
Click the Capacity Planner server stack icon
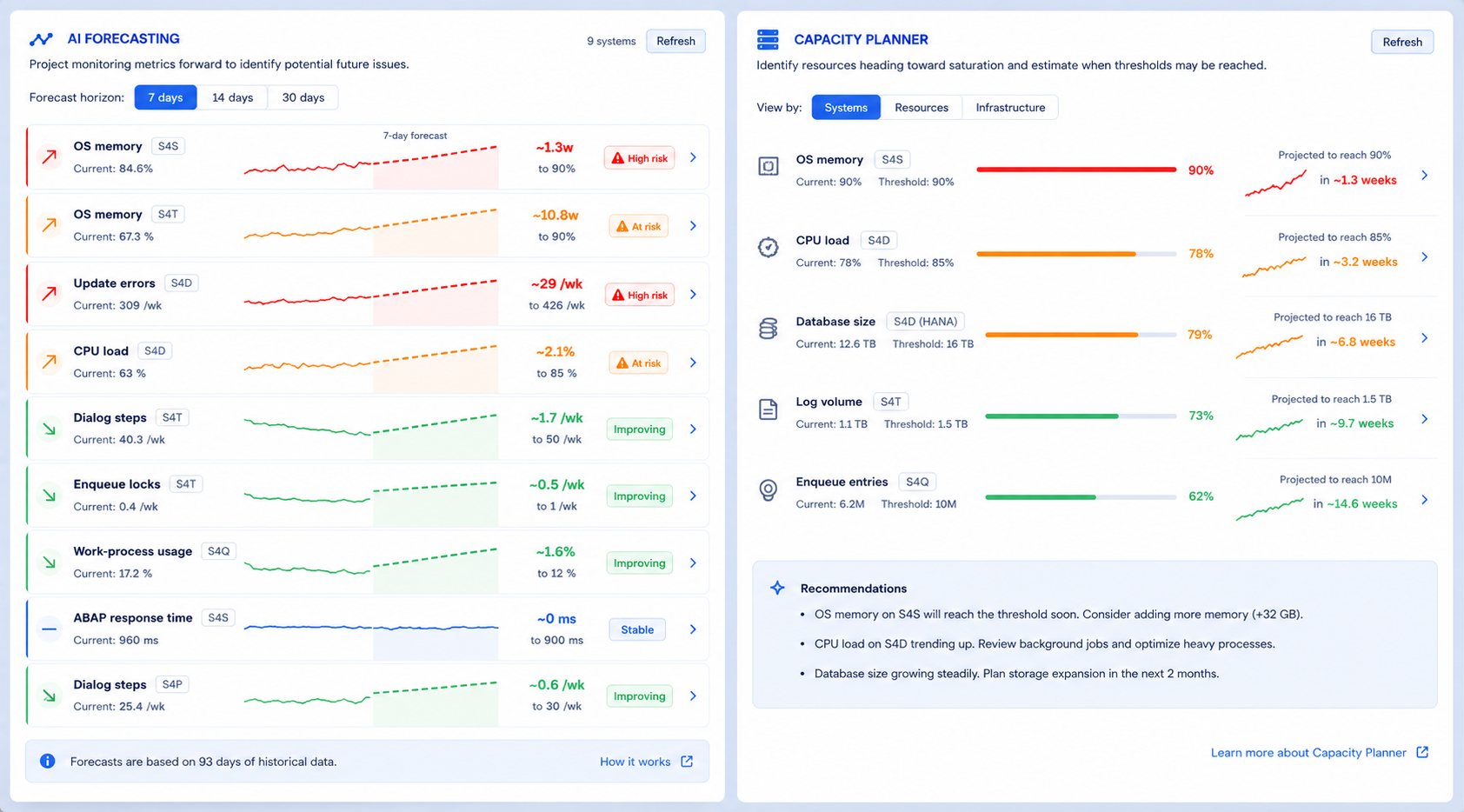768,39
